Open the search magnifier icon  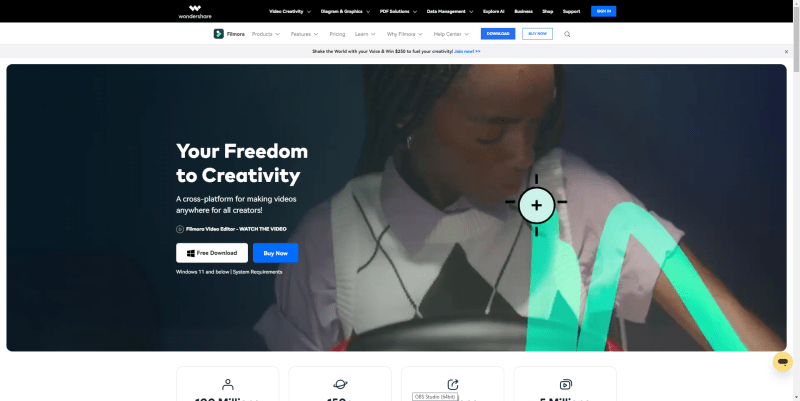567,34
